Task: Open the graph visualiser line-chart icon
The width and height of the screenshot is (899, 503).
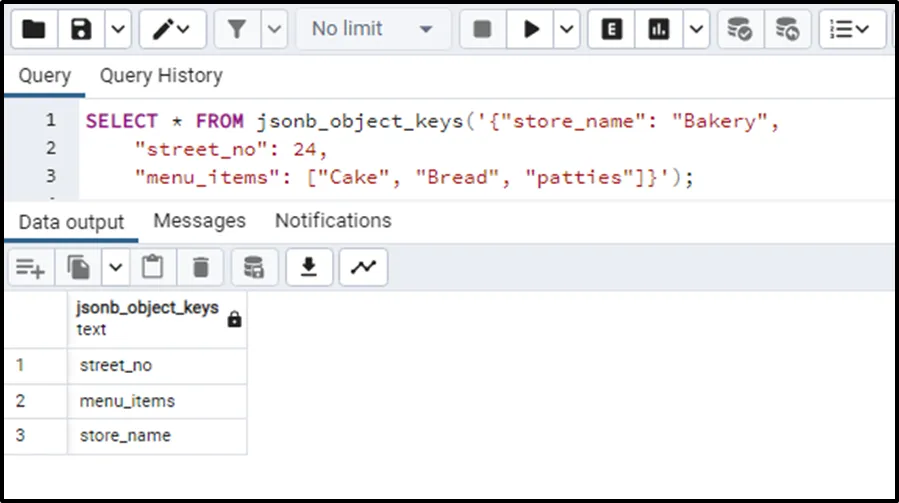Action: 363,267
